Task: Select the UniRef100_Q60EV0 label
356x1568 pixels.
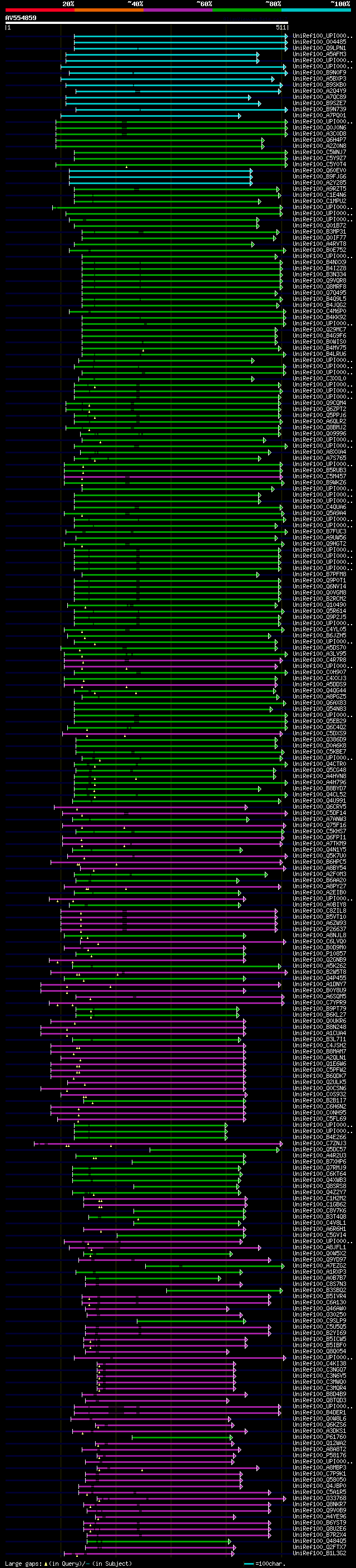Action: [x=319, y=170]
